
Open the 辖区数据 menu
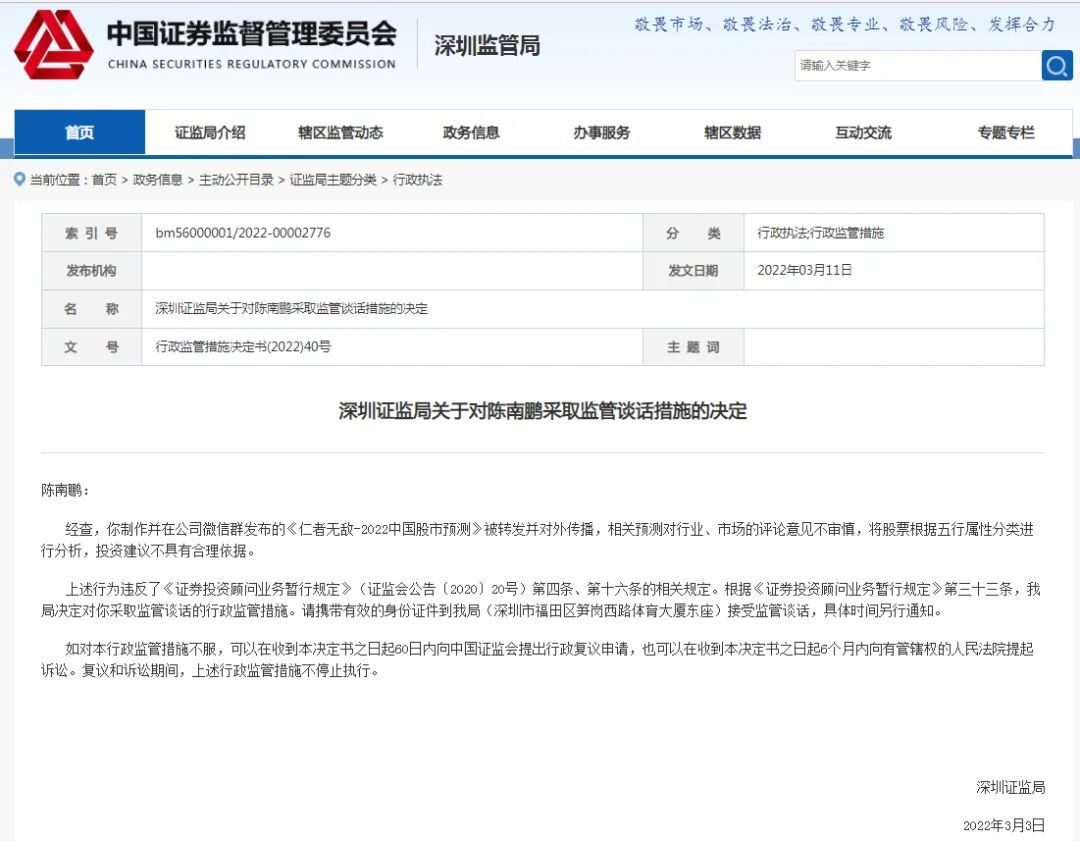[732, 131]
